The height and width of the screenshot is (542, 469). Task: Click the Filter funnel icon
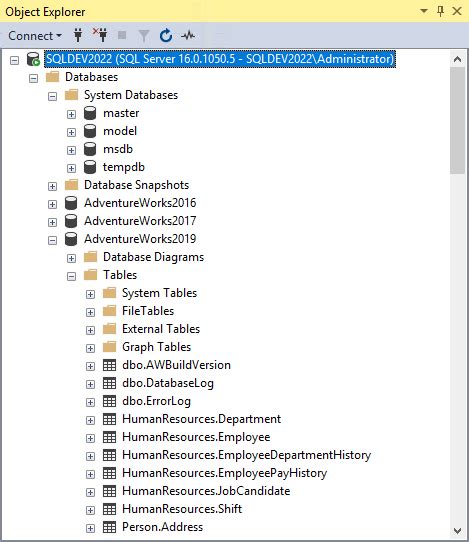click(x=144, y=36)
